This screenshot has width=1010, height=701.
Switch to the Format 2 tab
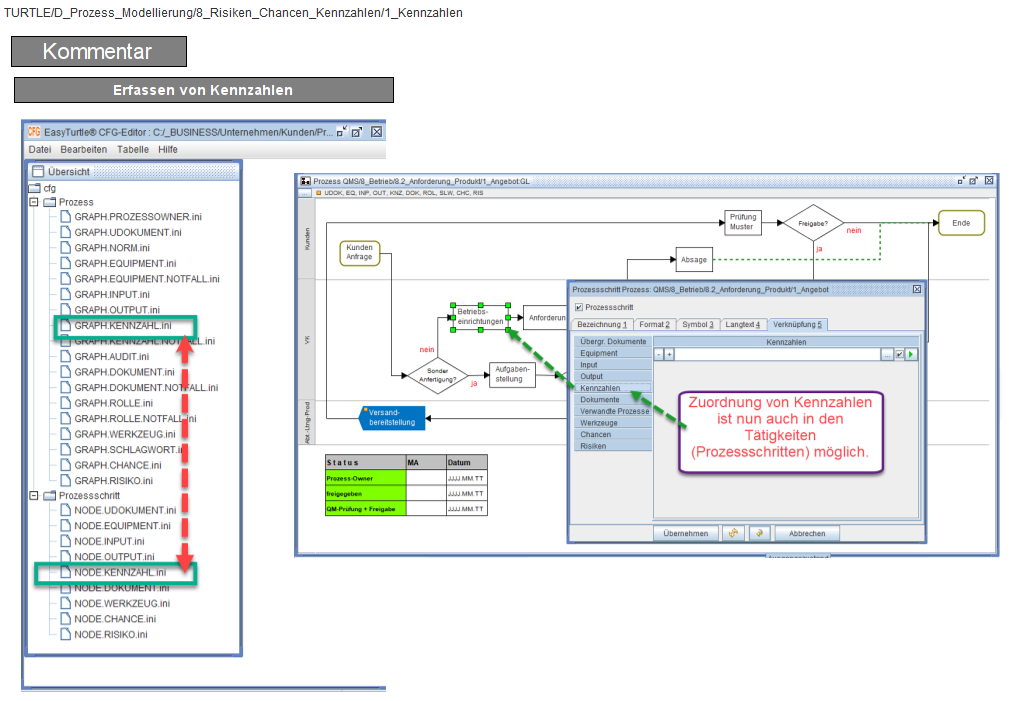tap(654, 325)
